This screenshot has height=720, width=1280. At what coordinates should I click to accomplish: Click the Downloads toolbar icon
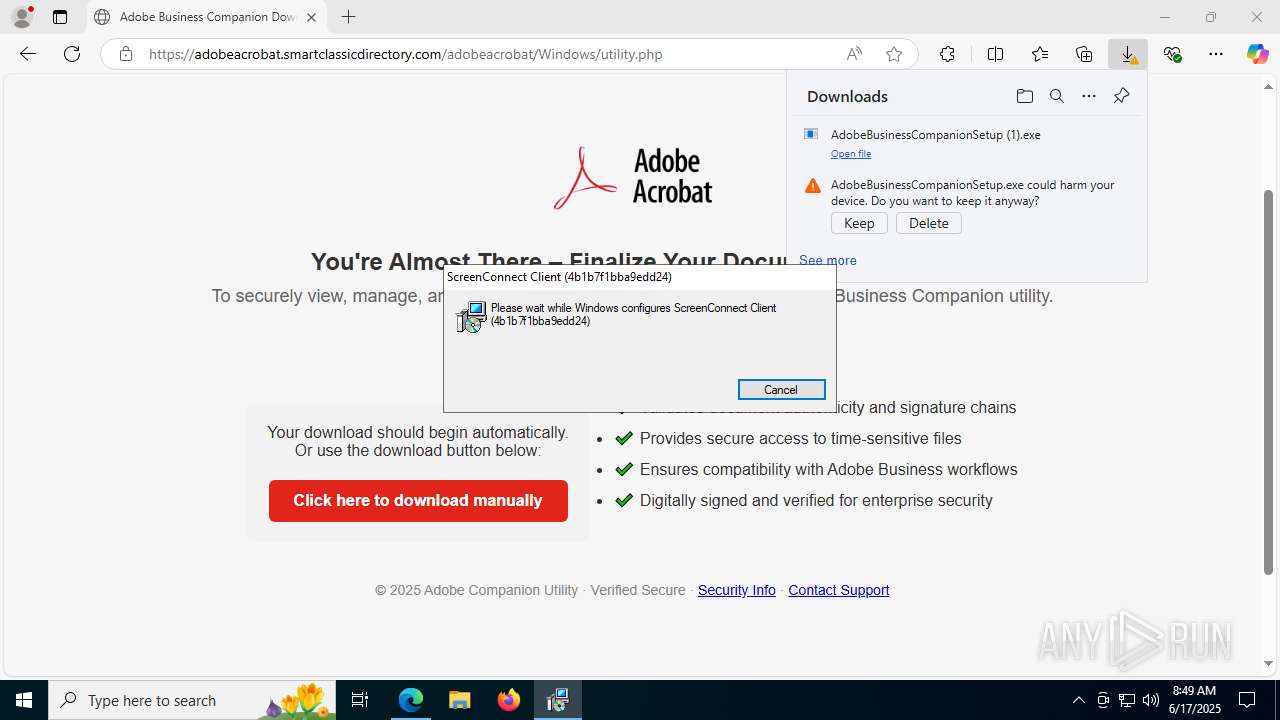coord(1128,54)
